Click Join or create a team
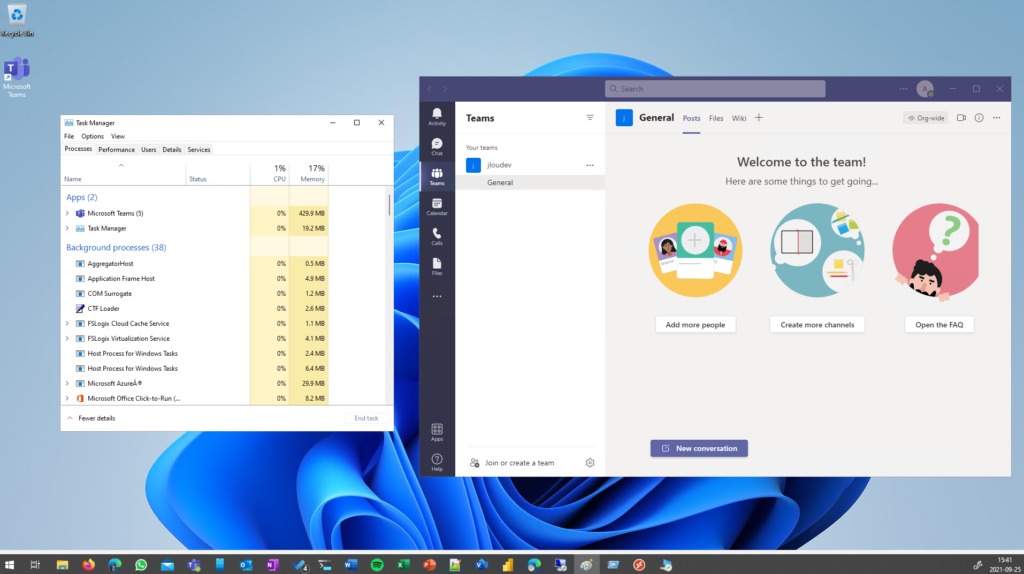The image size is (1024, 574). point(511,463)
